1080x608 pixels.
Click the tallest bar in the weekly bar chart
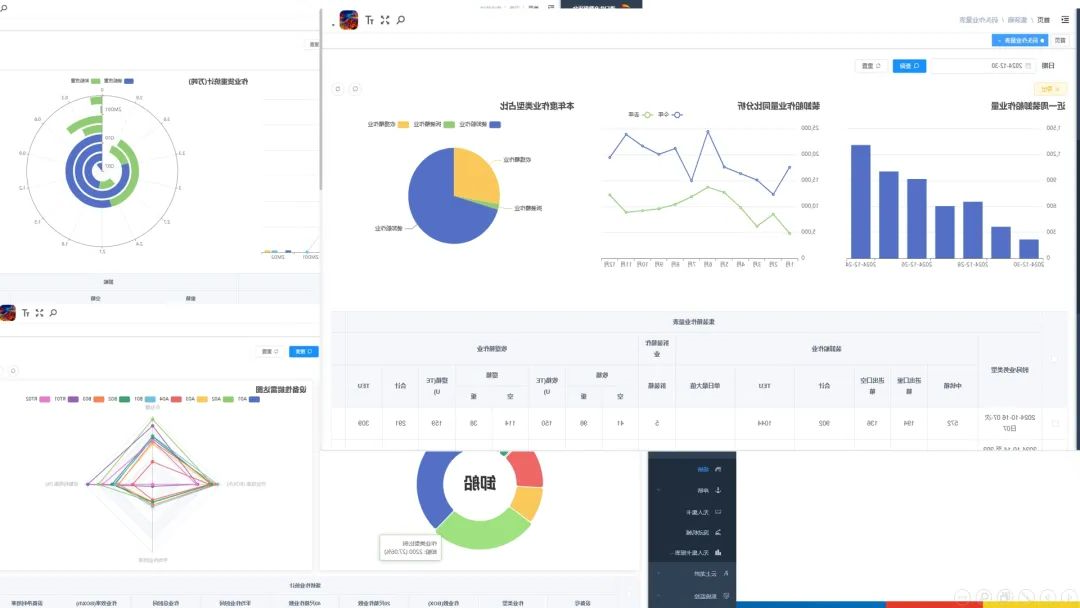click(x=860, y=202)
